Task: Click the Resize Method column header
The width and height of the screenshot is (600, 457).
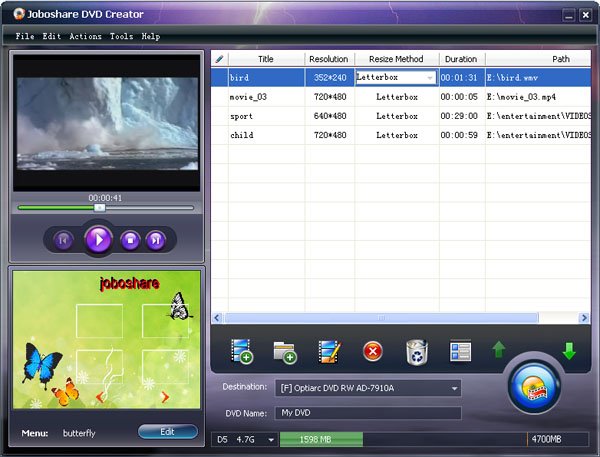Action: pos(396,59)
